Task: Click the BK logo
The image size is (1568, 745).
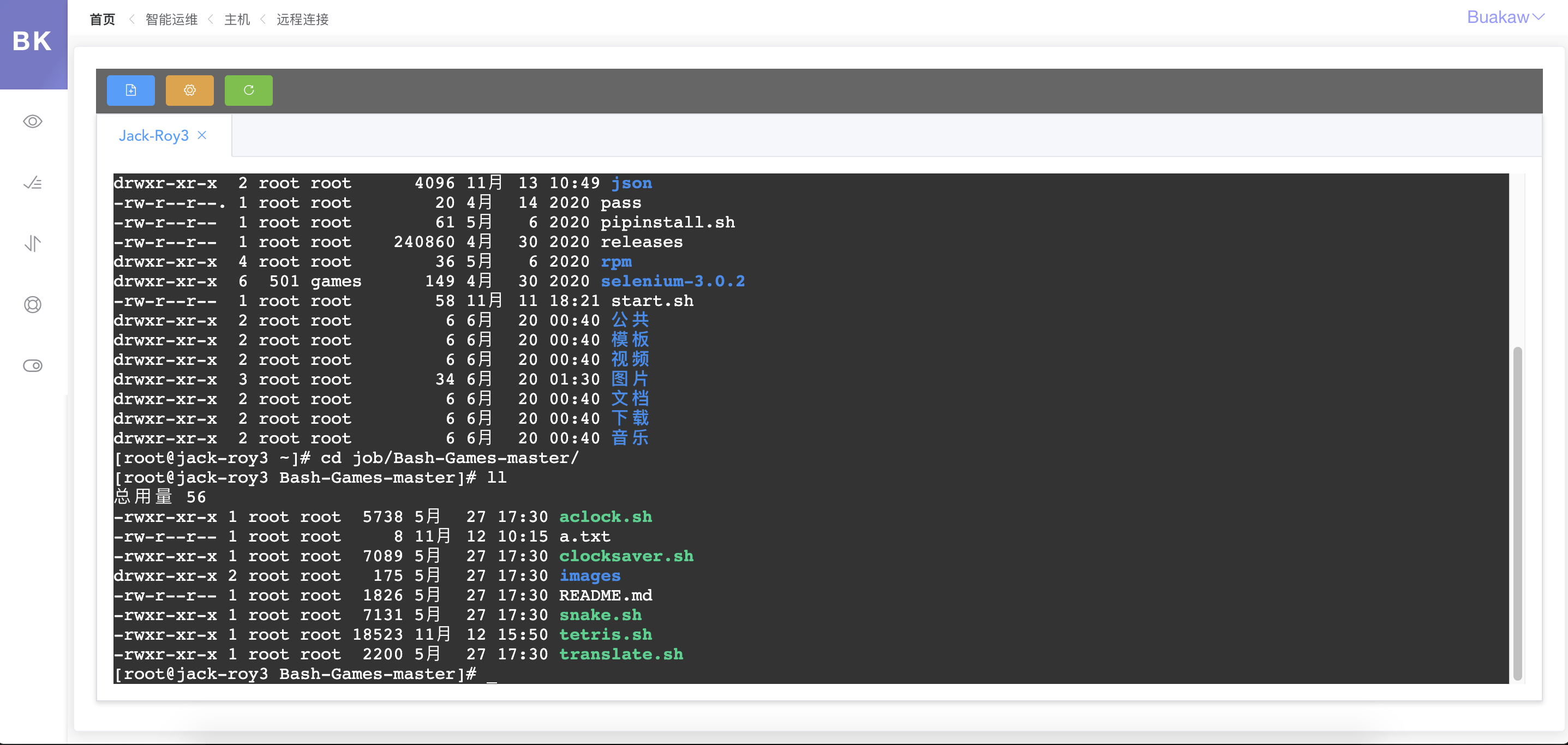Action: point(33,41)
